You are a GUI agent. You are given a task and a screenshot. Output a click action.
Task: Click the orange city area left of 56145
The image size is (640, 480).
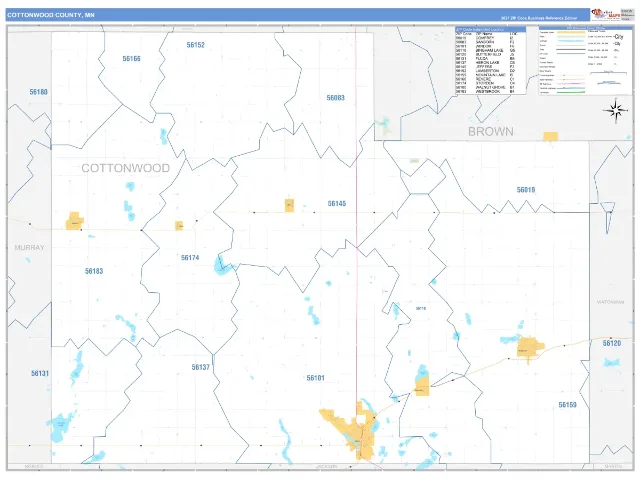pos(289,205)
